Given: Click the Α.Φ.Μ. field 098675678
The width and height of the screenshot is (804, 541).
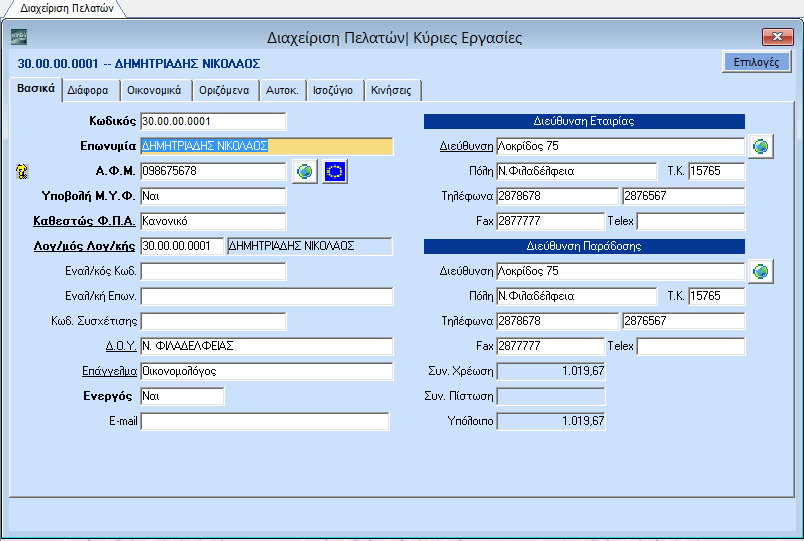Looking at the screenshot, I should [x=213, y=171].
